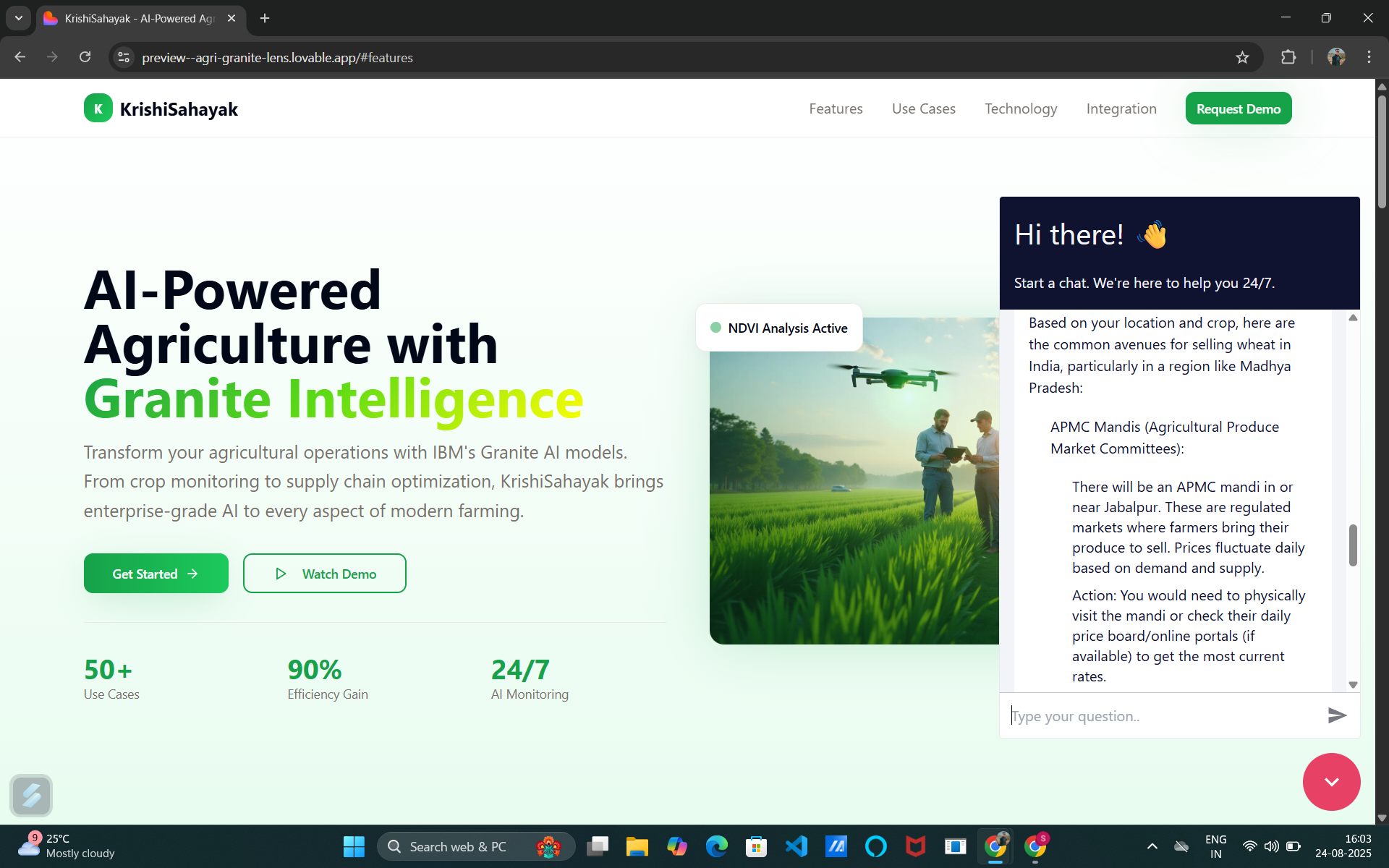Navigate to Technology section
This screenshot has height=868, width=1389.
(1020, 109)
